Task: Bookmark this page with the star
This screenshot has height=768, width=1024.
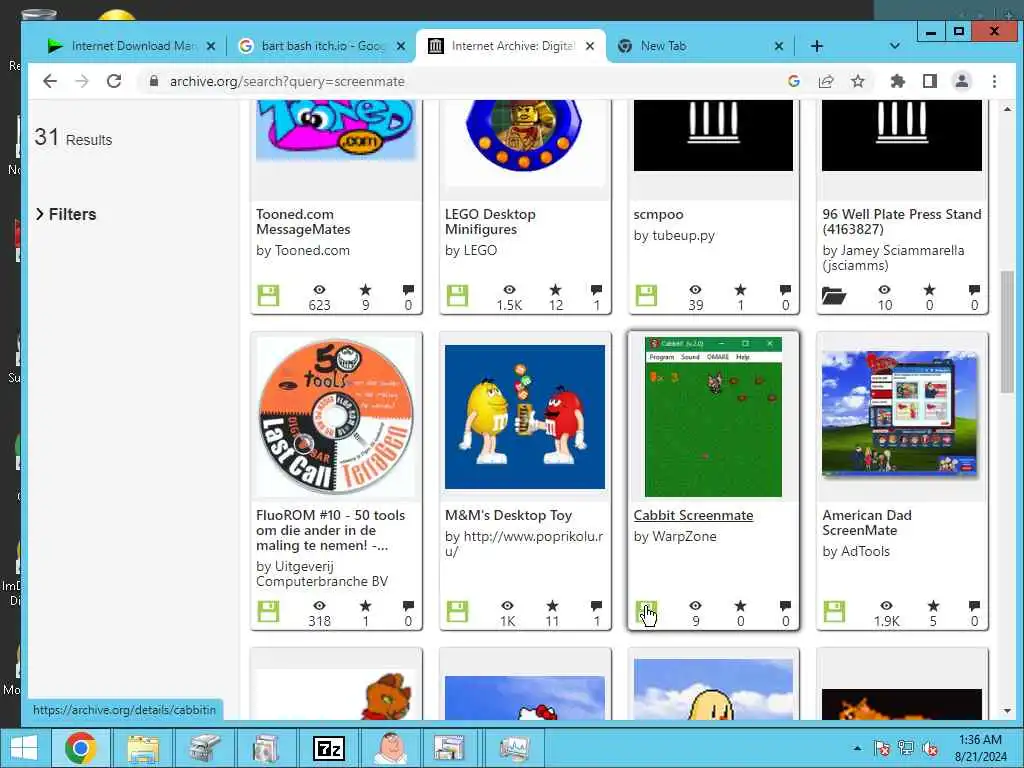Action: 858,81
